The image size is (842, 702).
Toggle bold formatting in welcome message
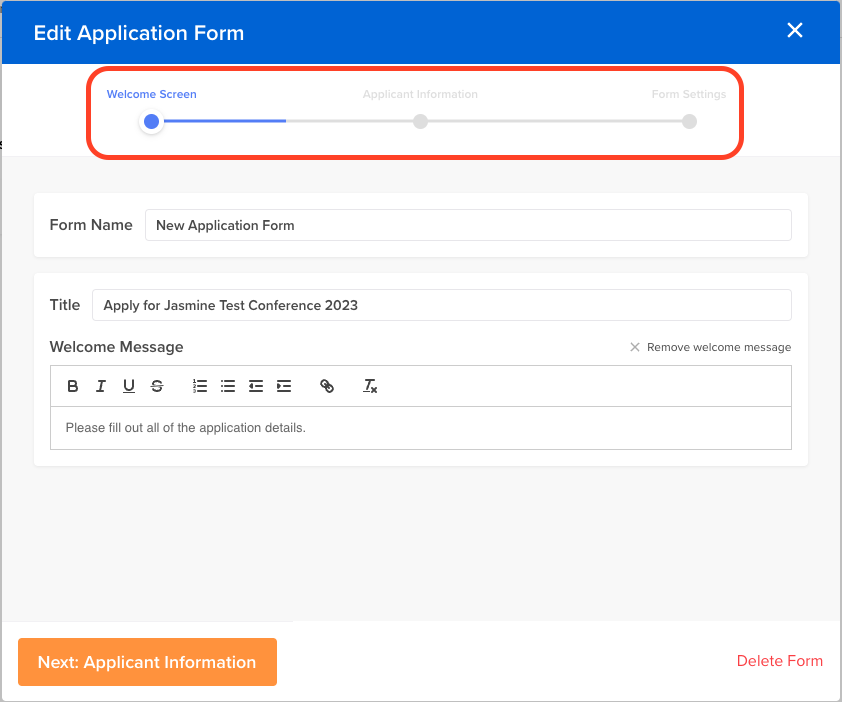(x=72, y=386)
